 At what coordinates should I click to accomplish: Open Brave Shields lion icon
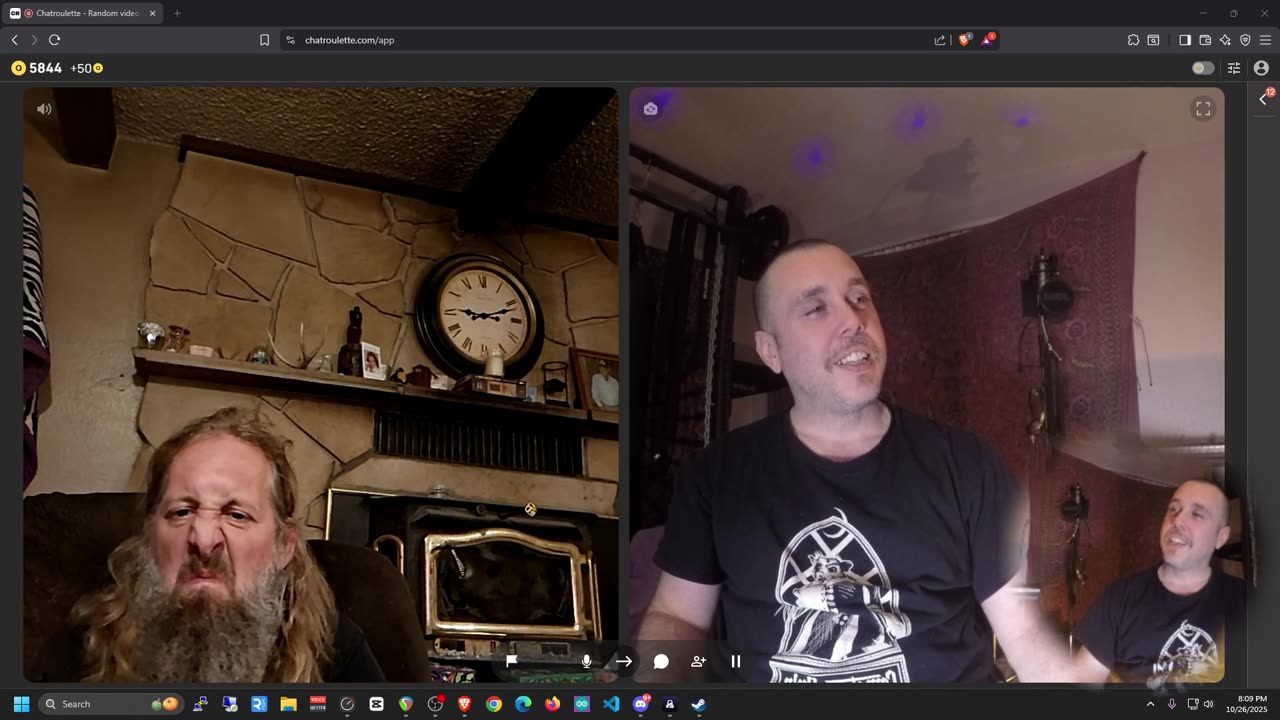[965, 39]
